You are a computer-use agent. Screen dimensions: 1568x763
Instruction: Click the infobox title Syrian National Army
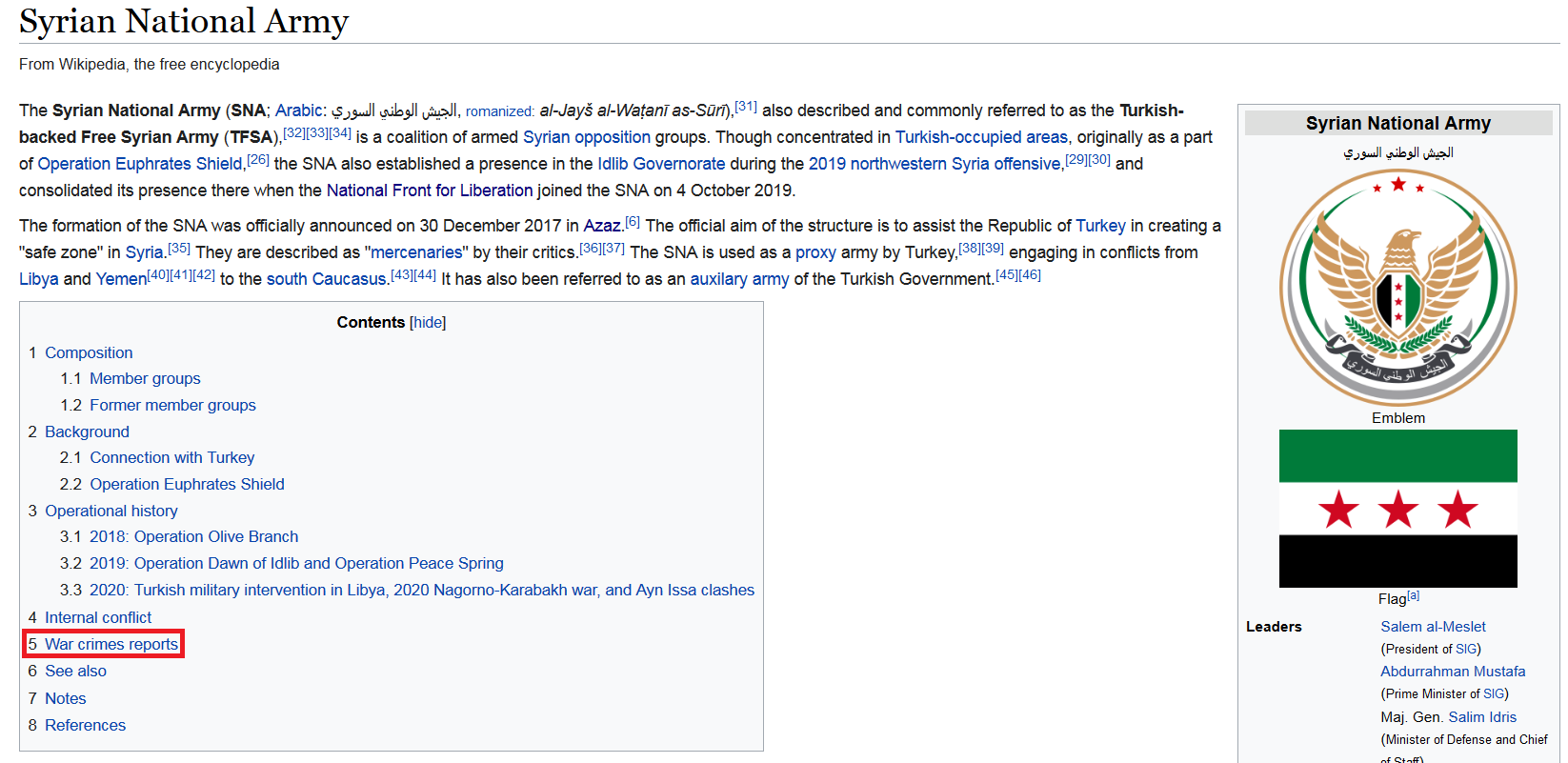tap(1397, 123)
